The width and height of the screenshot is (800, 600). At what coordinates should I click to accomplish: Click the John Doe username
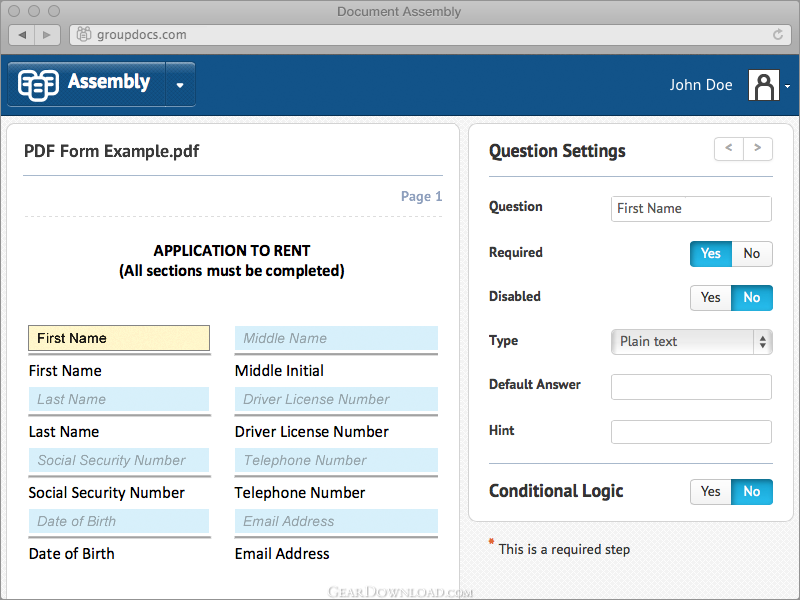(701, 85)
